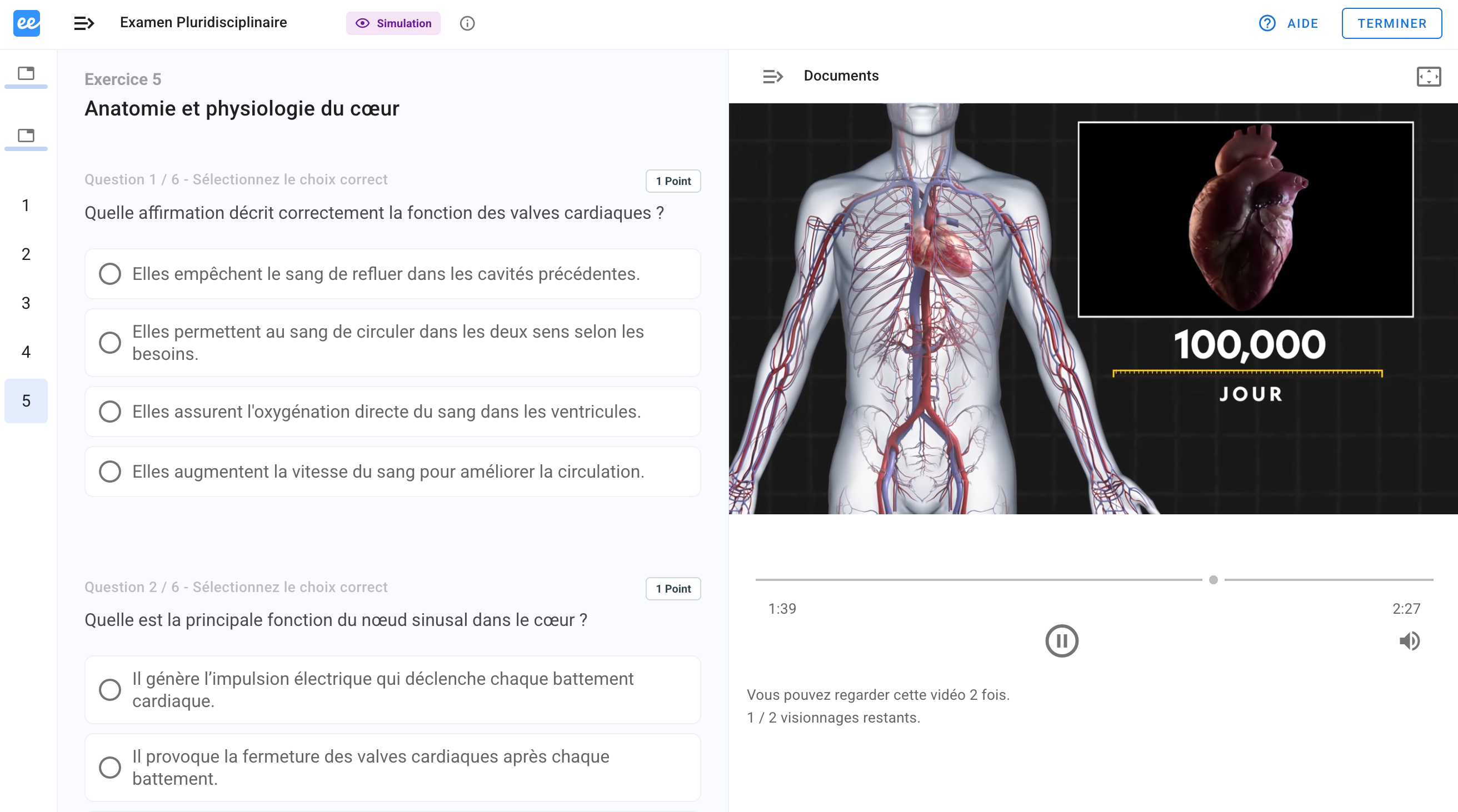The image size is (1458, 812).
Task: Click the '1:39' elapsed time label
Action: pyautogui.click(x=782, y=609)
